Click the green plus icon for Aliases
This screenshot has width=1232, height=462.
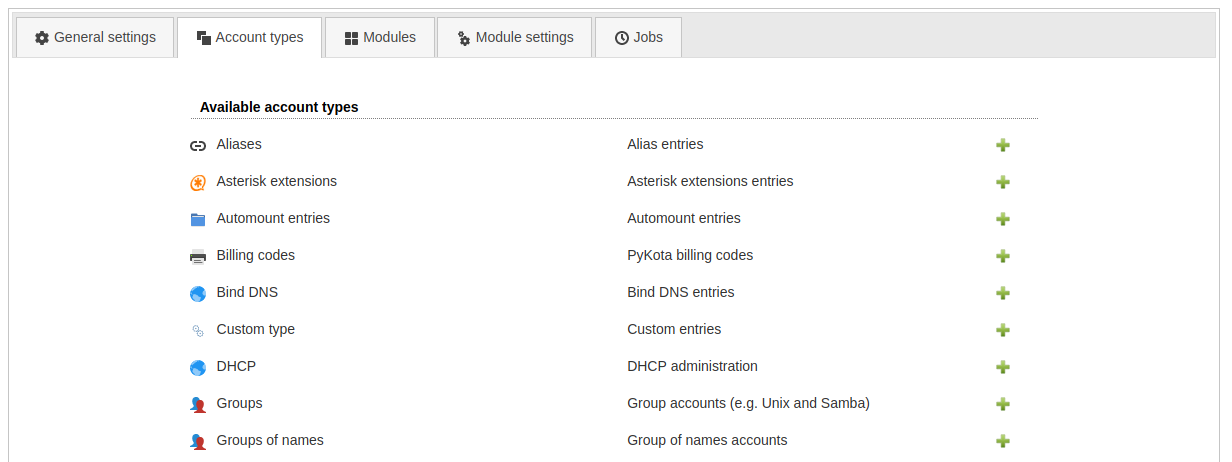(1003, 145)
